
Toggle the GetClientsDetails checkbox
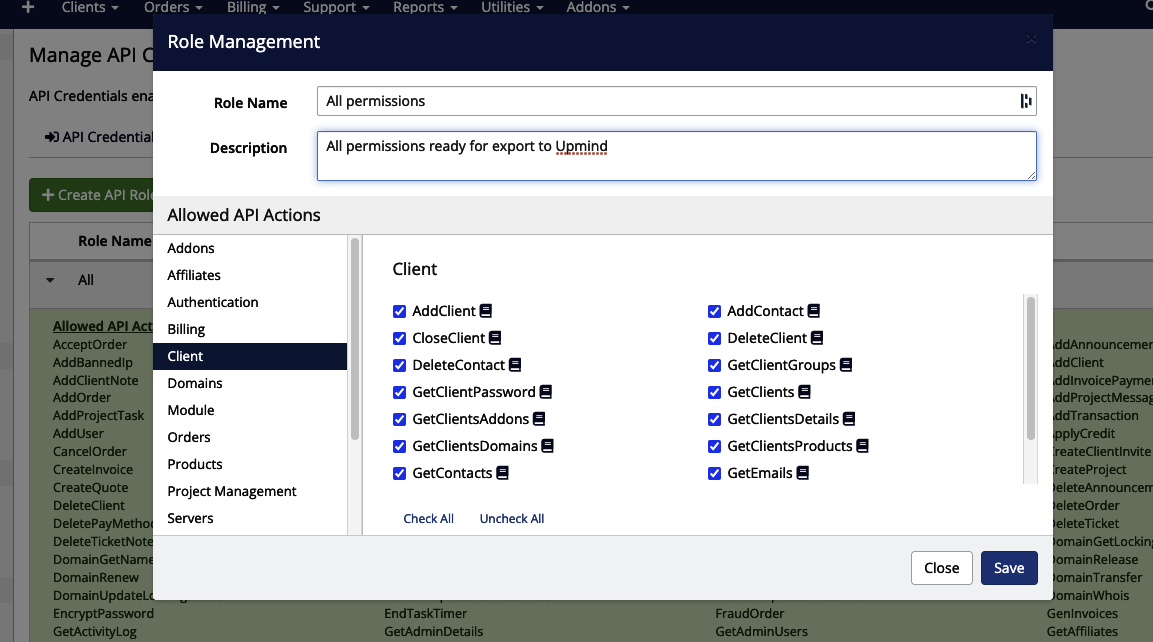[714, 419]
